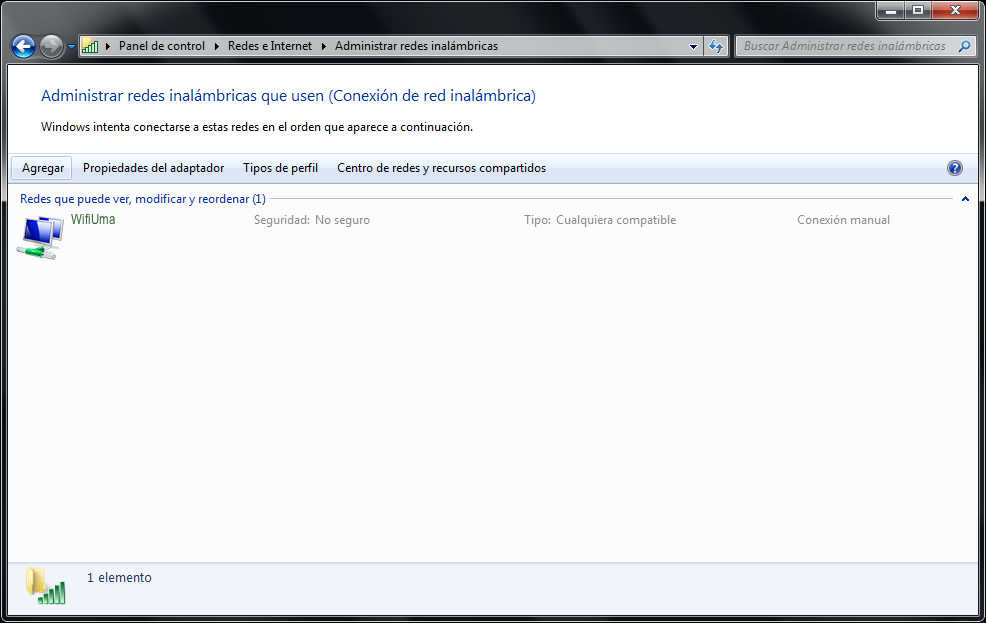Click the refresh icon in the address bar
Viewport: 986px width, 623px height.
tap(716, 45)
